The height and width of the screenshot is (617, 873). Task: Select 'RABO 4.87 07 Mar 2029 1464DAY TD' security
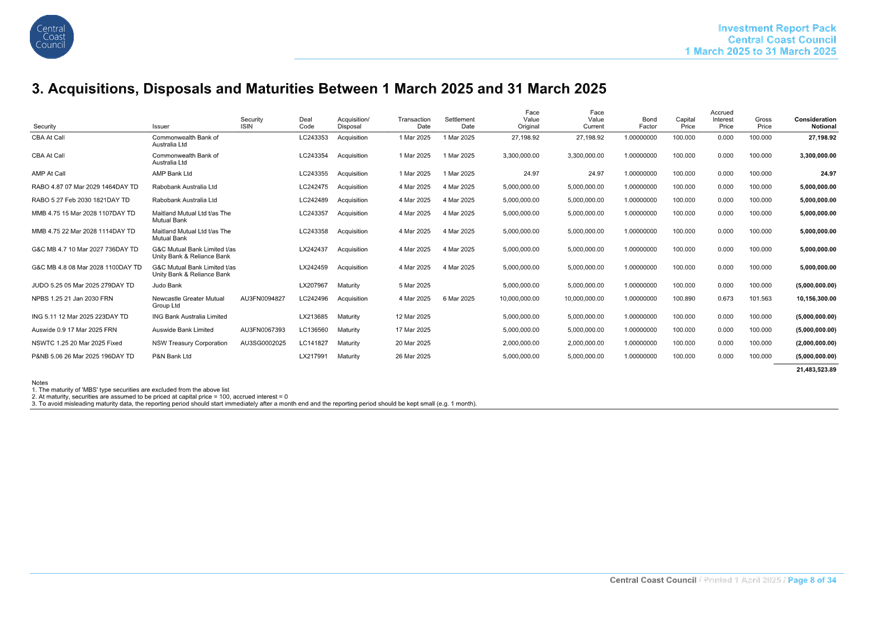pyautogui.click(x=85, y=187)
